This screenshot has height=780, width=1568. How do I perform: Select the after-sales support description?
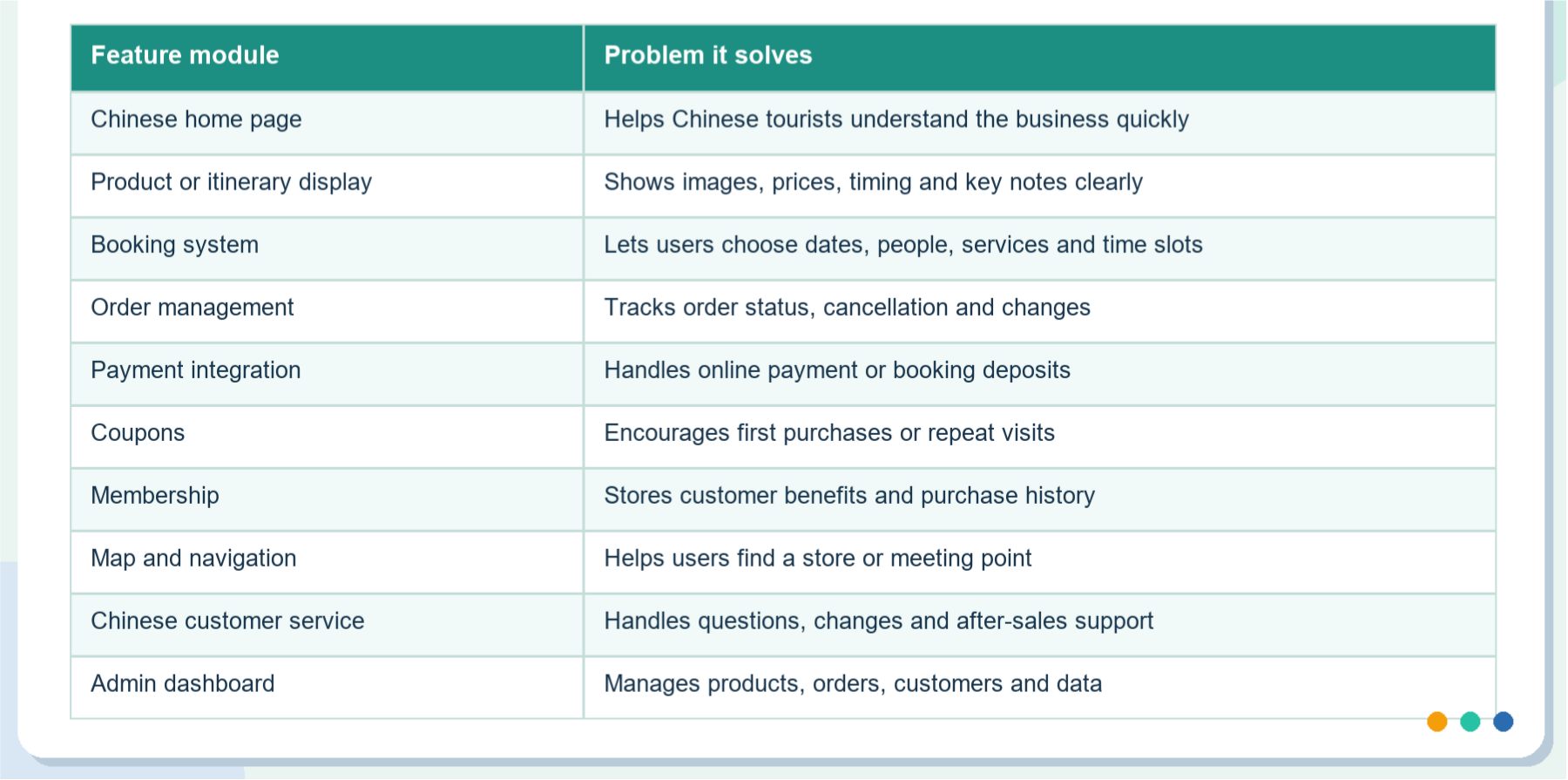click(x=879, y=621)
